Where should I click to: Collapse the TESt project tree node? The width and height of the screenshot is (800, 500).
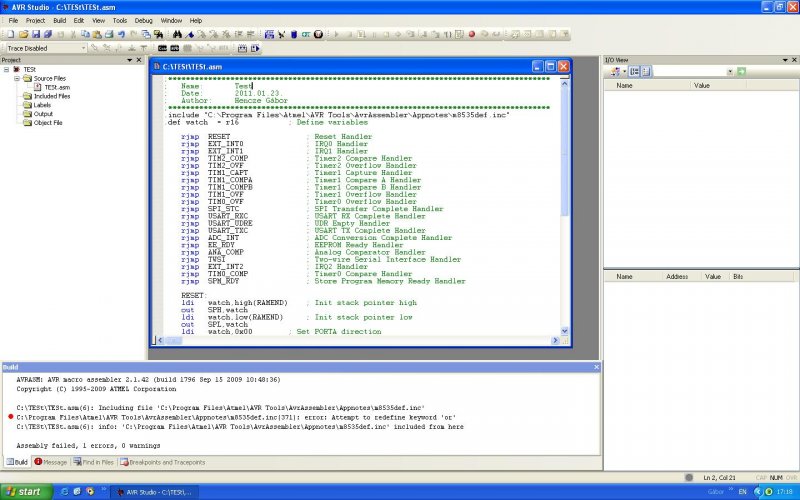point(7,69)
